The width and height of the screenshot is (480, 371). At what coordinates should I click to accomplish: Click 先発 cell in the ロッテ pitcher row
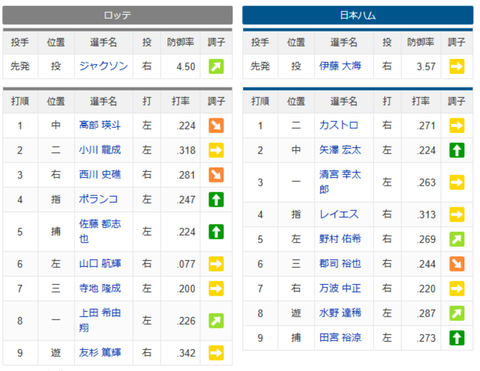[20, 66]
